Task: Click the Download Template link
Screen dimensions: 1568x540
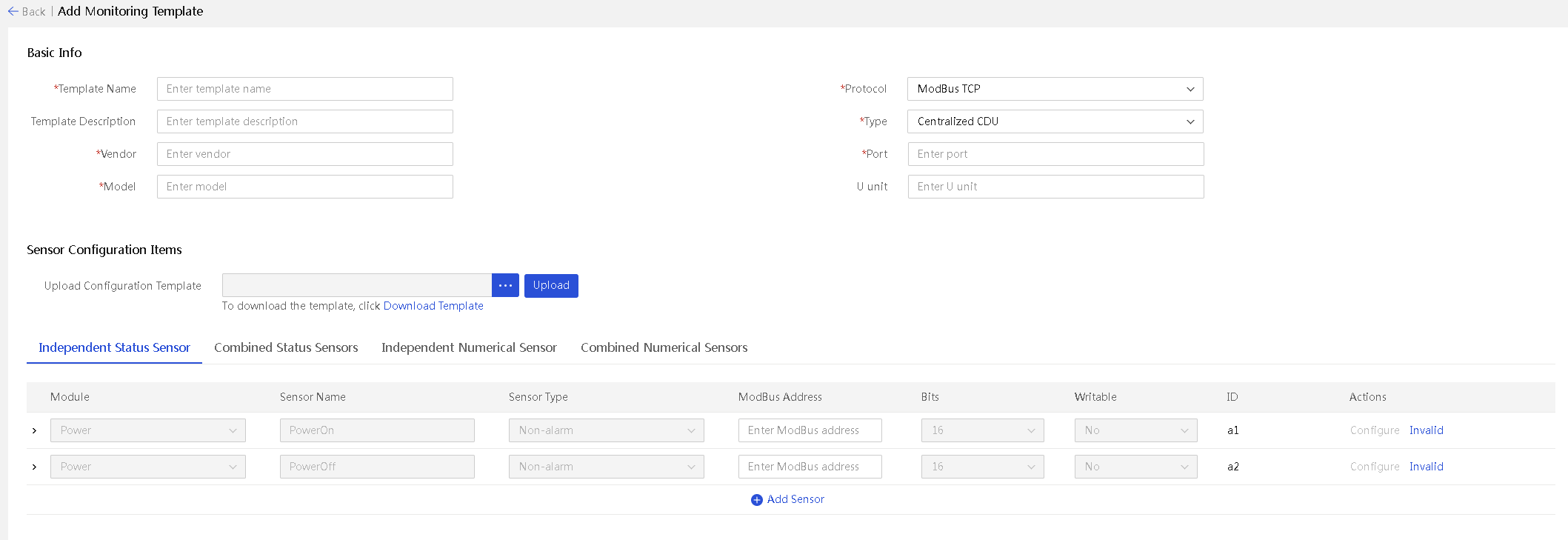Action: 433,306
